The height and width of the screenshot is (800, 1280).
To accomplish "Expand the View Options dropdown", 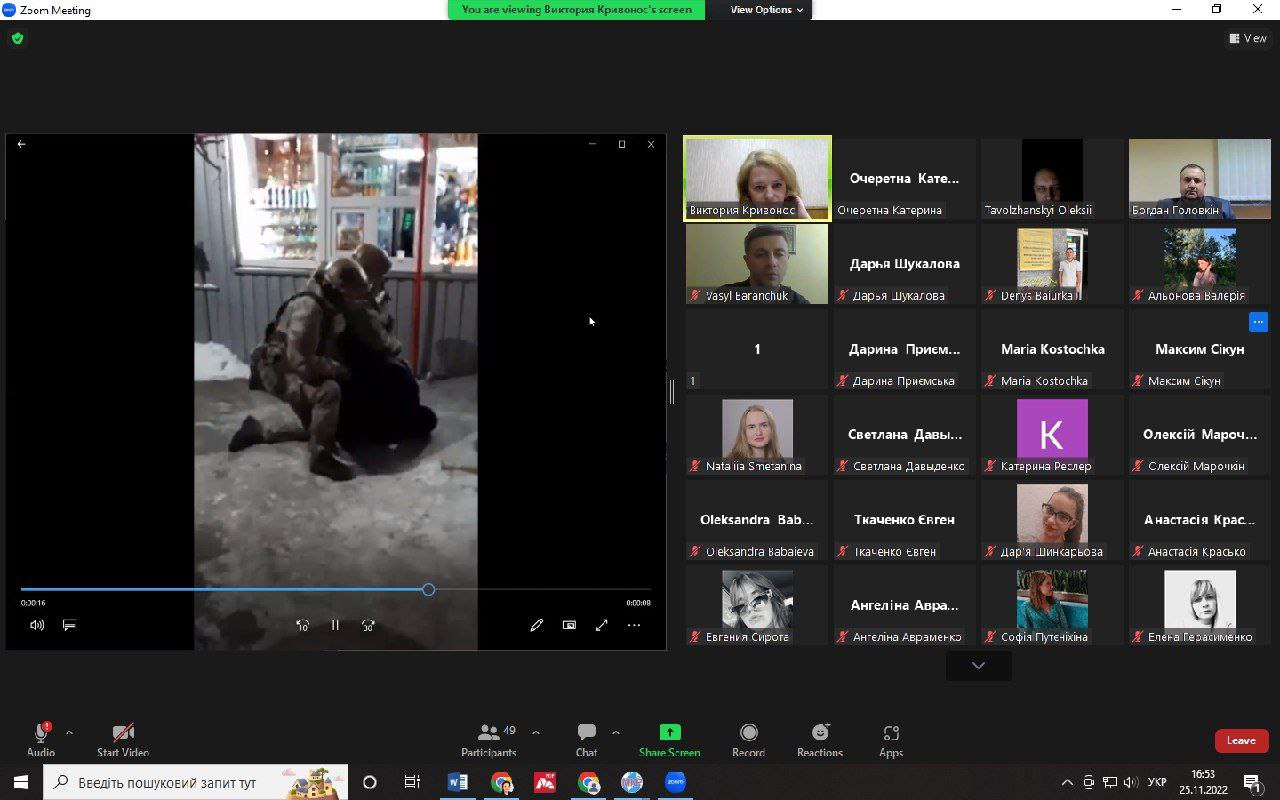I will point(766,10).
